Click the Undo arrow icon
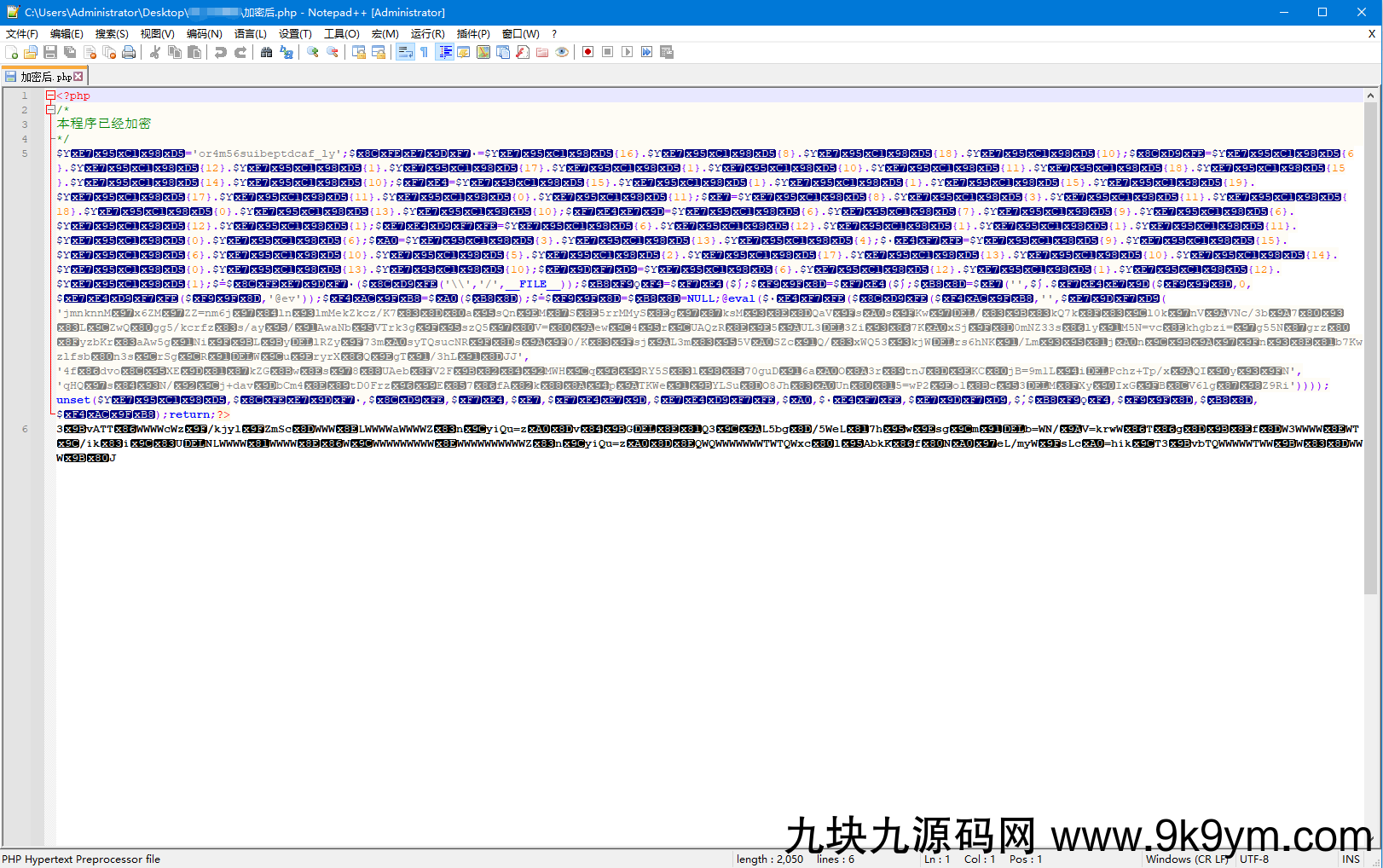The height and width of the screenshot is (868, 1383). (221, 53)
